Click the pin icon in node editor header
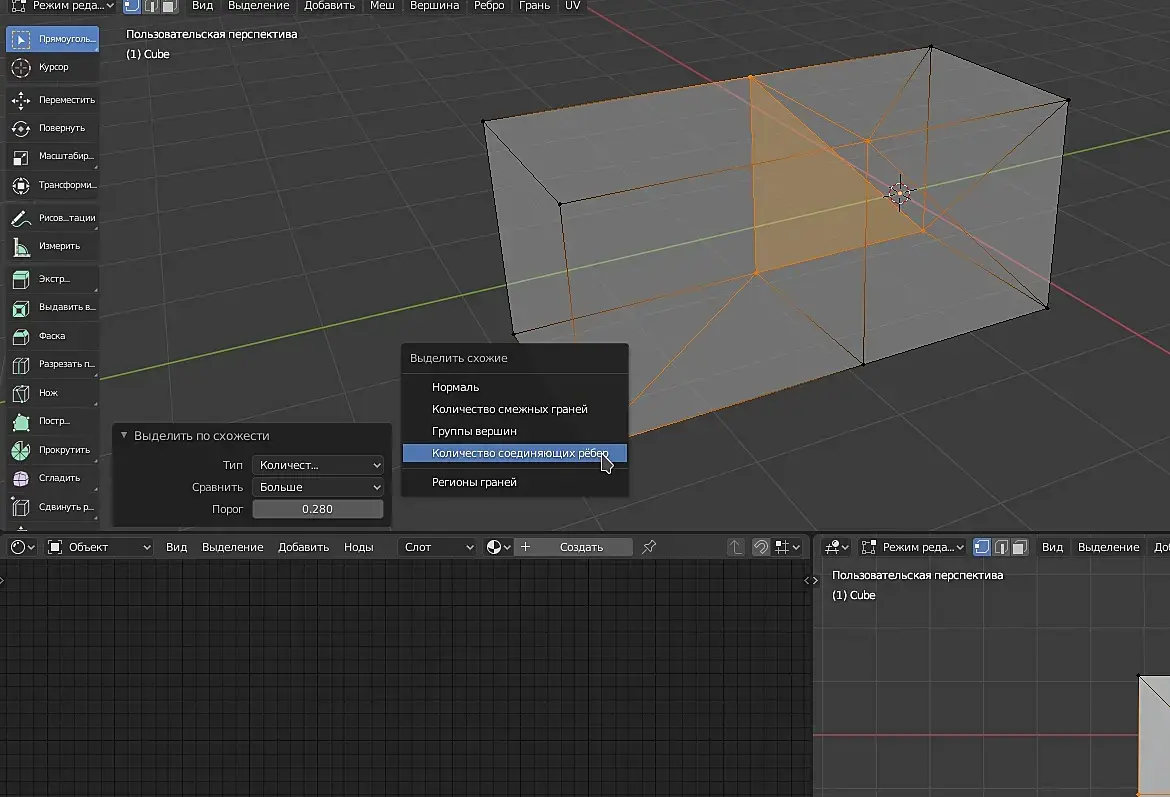 (649, 547)
